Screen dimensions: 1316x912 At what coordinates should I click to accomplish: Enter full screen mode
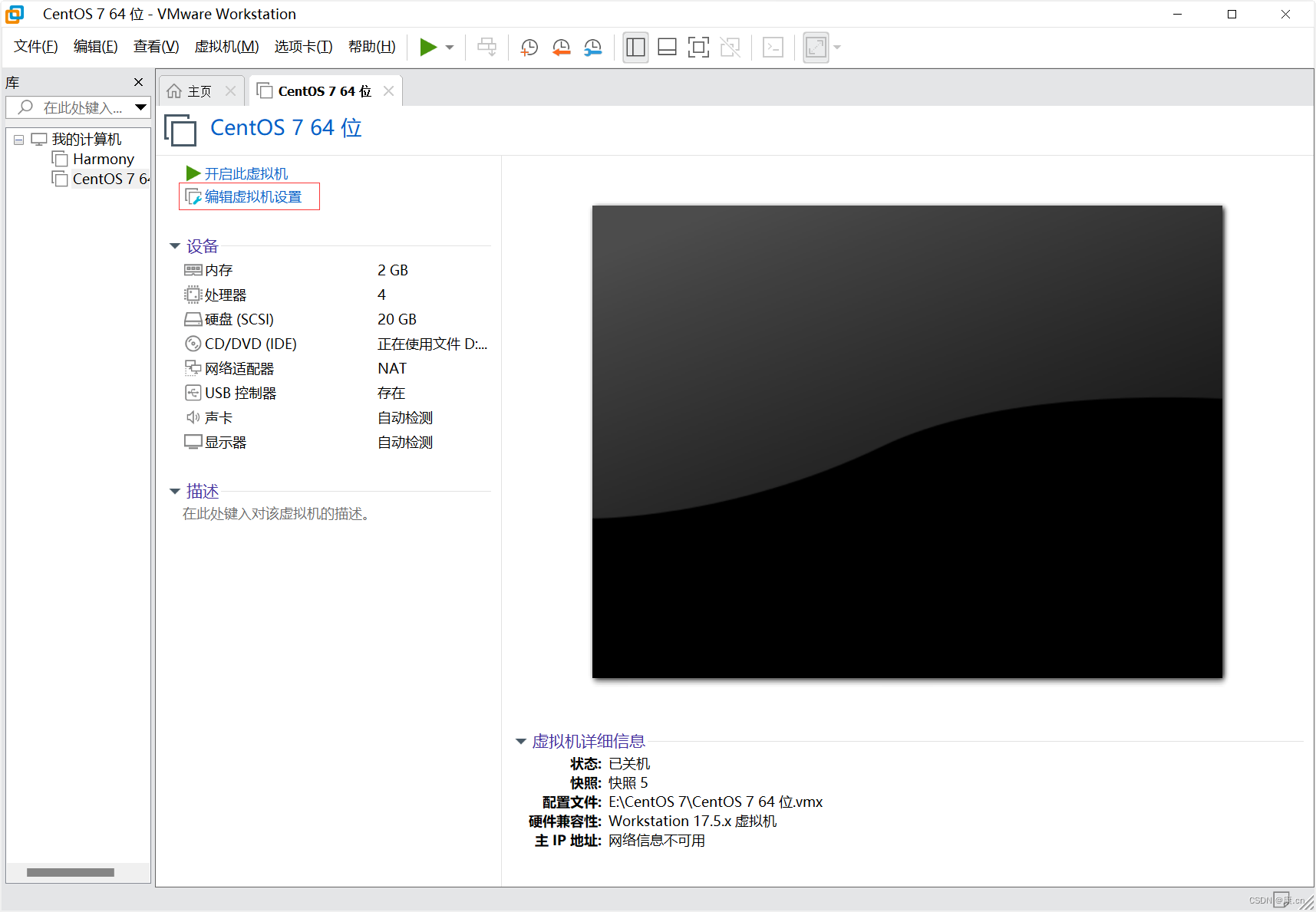[698, 47]
